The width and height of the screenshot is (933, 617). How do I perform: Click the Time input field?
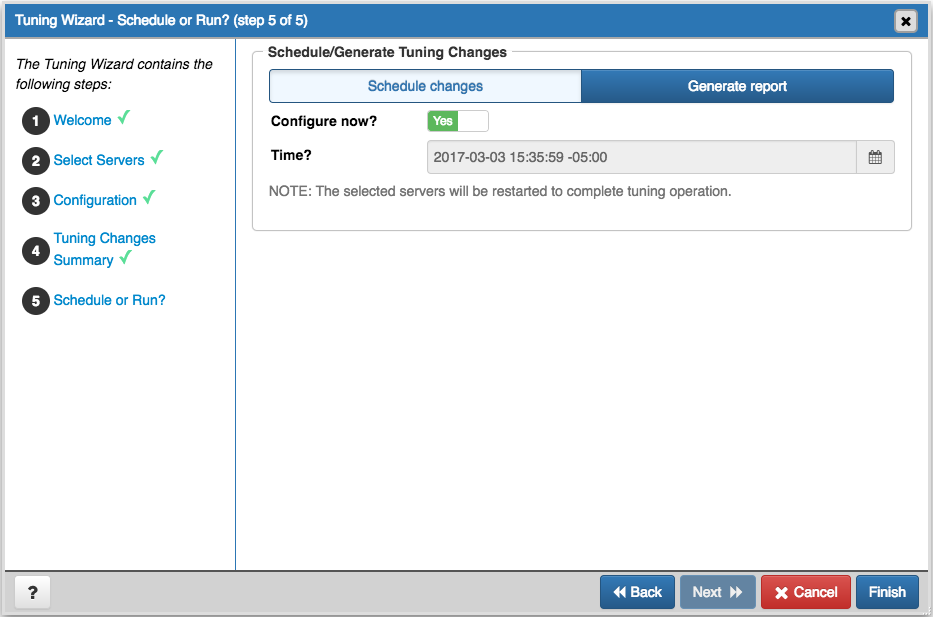pyautogui.click(x=642, y=157)
